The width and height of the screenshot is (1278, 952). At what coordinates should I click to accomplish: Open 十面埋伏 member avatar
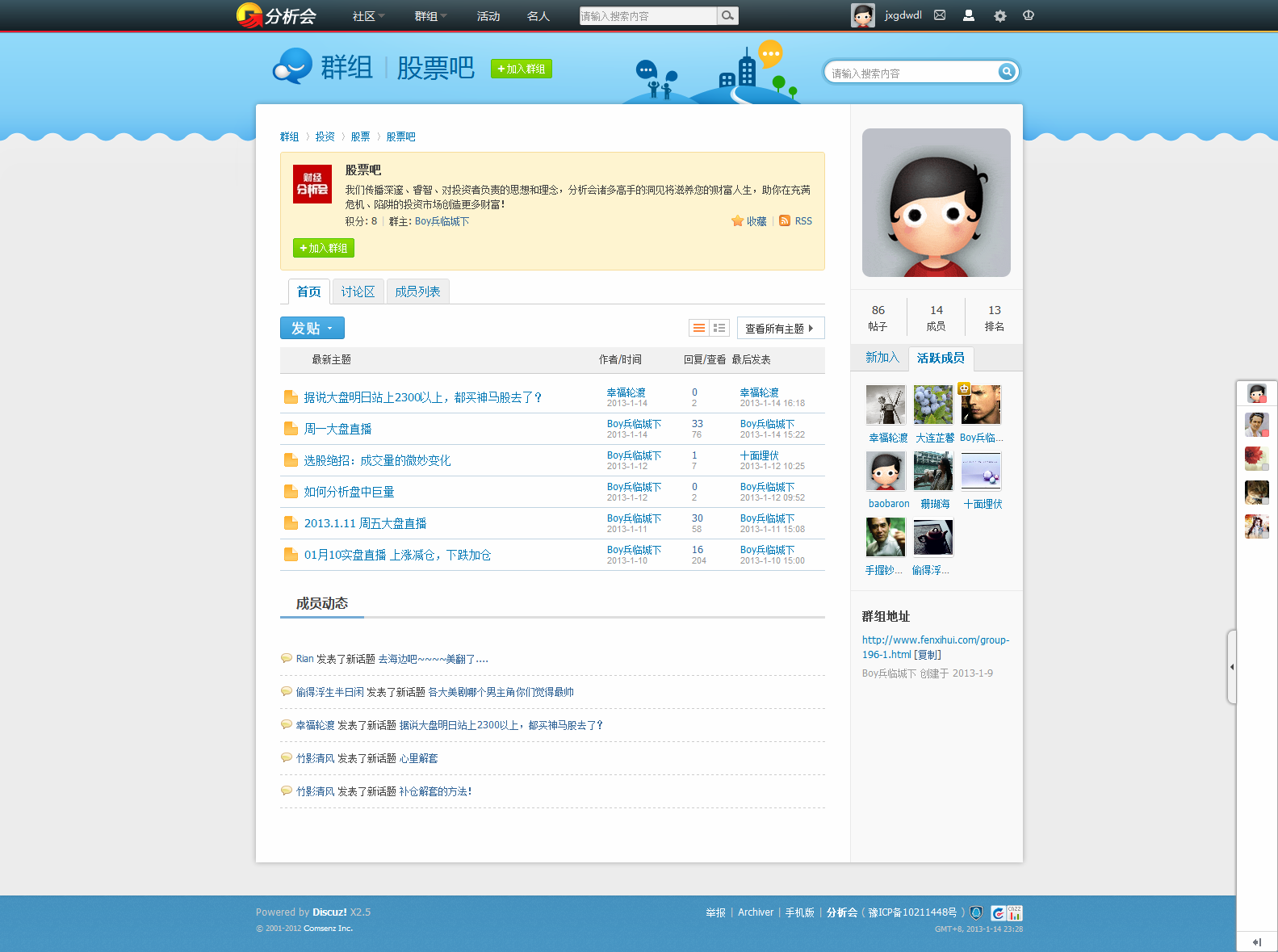tap(981, 471)
